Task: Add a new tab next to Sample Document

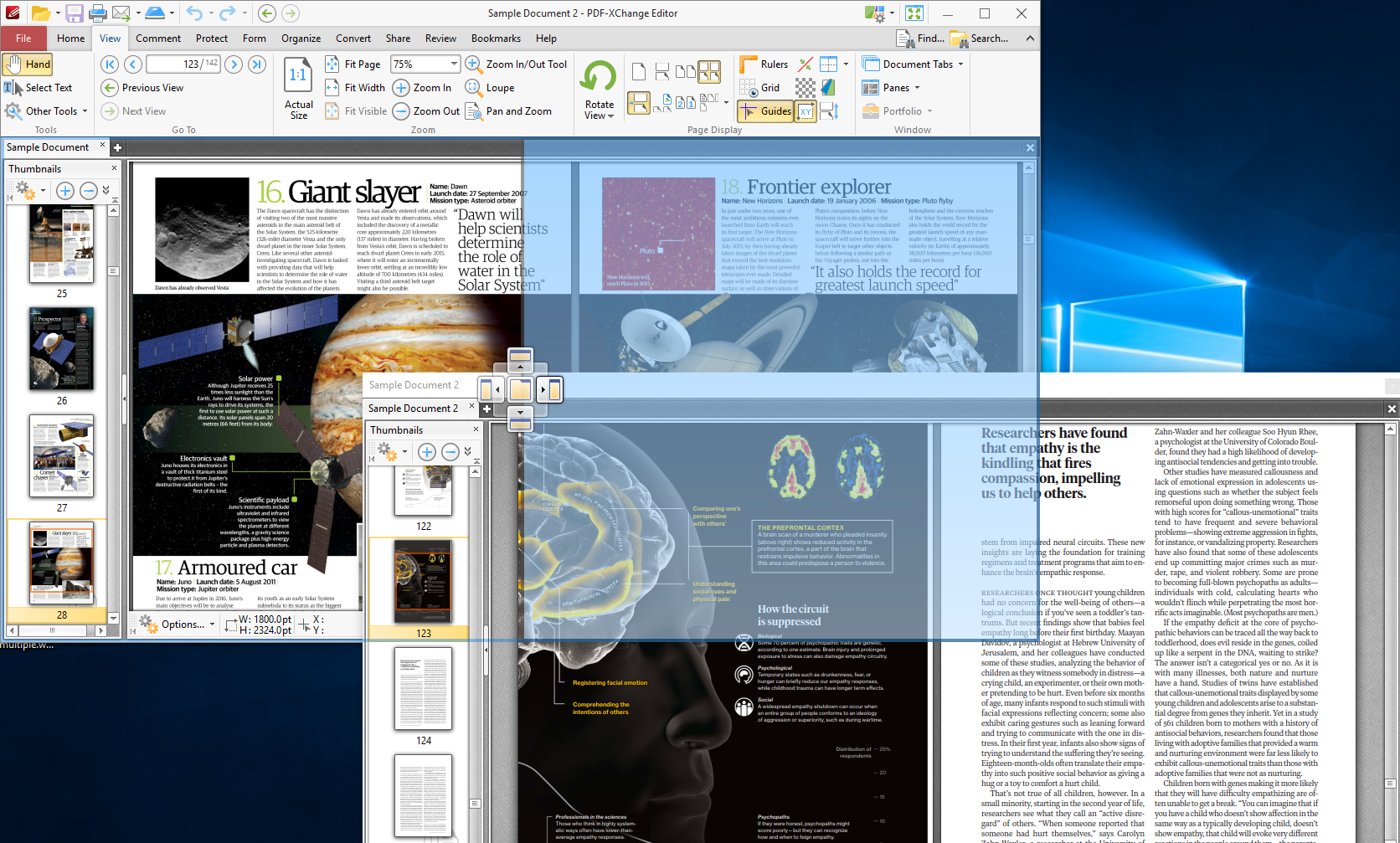Action: pos(117,147)
